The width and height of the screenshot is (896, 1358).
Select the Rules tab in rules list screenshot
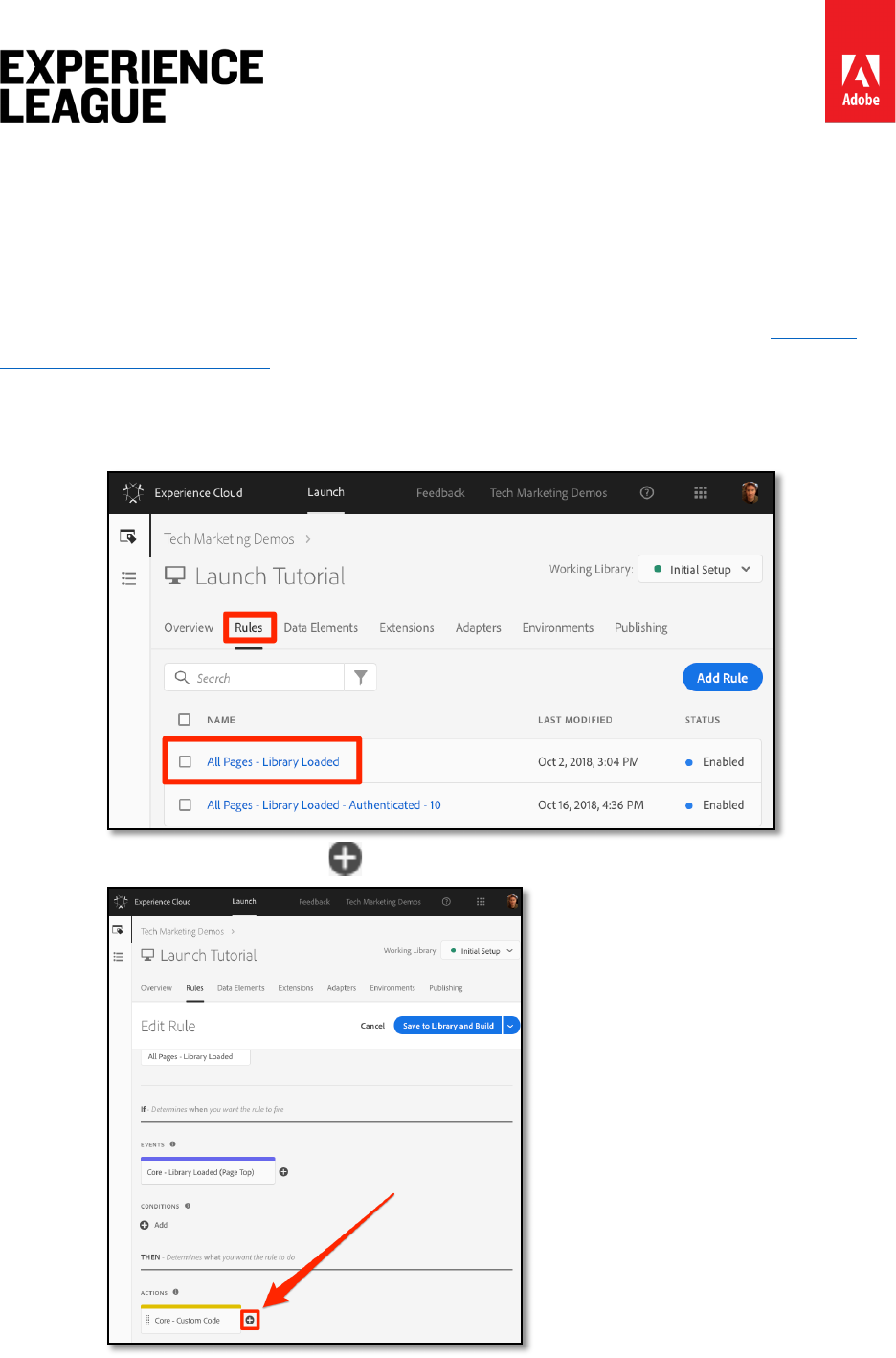point(249,628)
